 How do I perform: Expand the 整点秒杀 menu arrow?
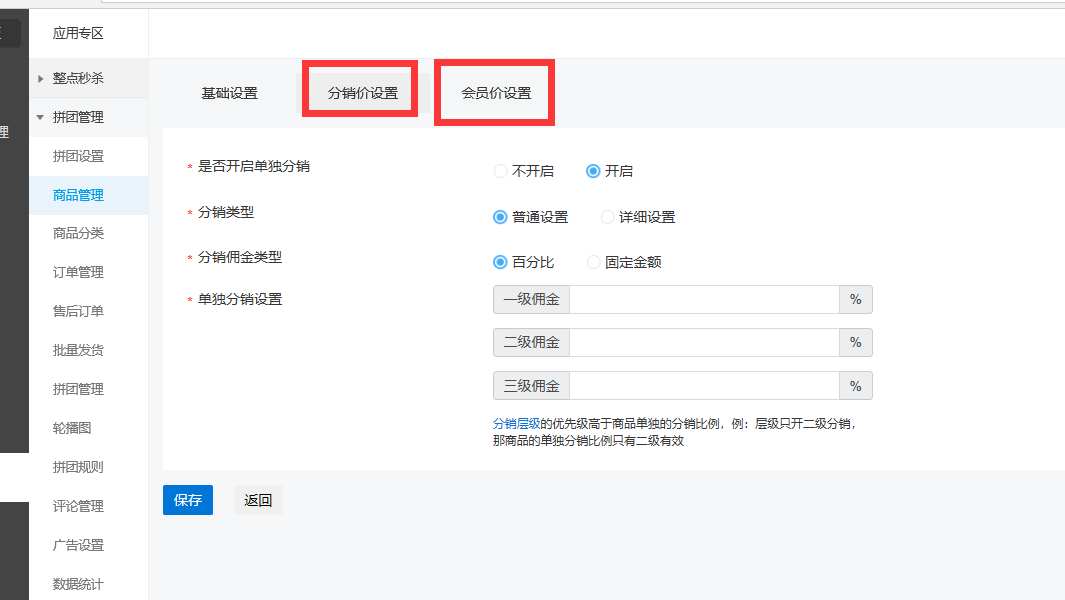[x=40, y=78]
